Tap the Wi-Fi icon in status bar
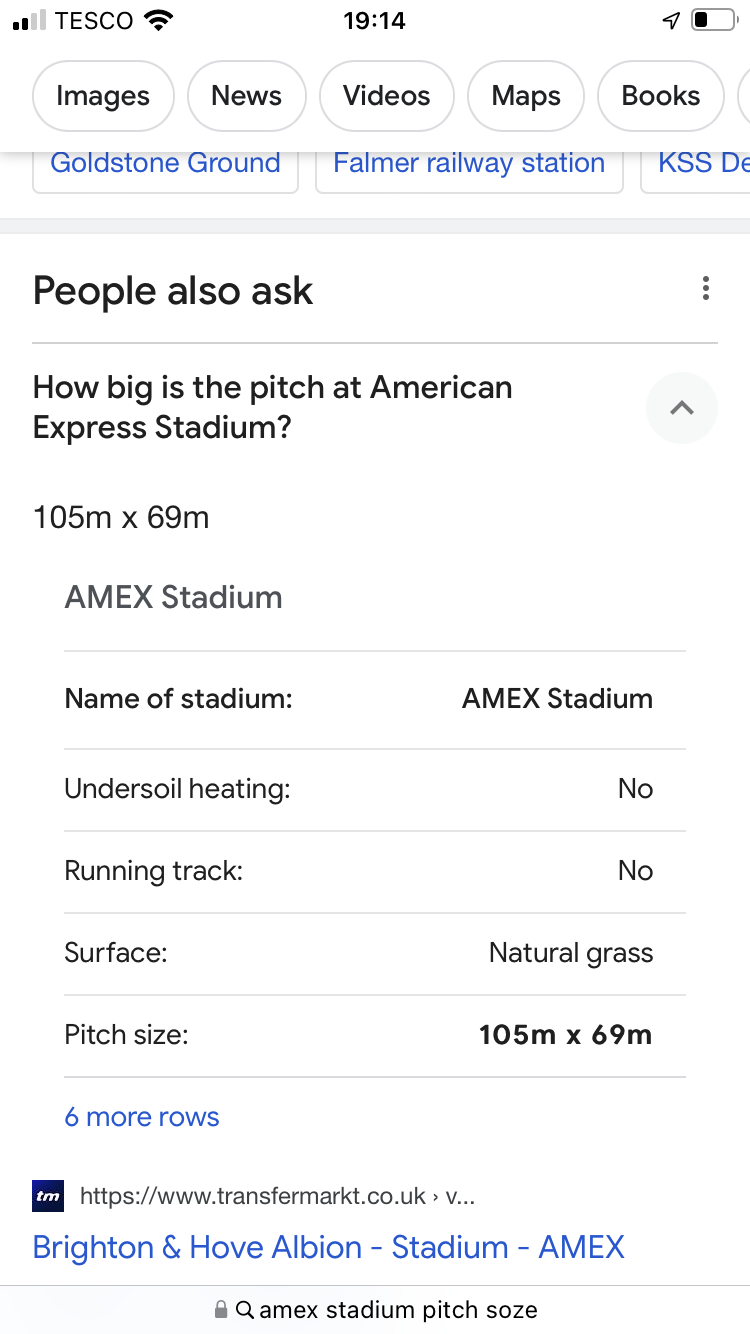750x1334 pixels. (x=158, y=21)
